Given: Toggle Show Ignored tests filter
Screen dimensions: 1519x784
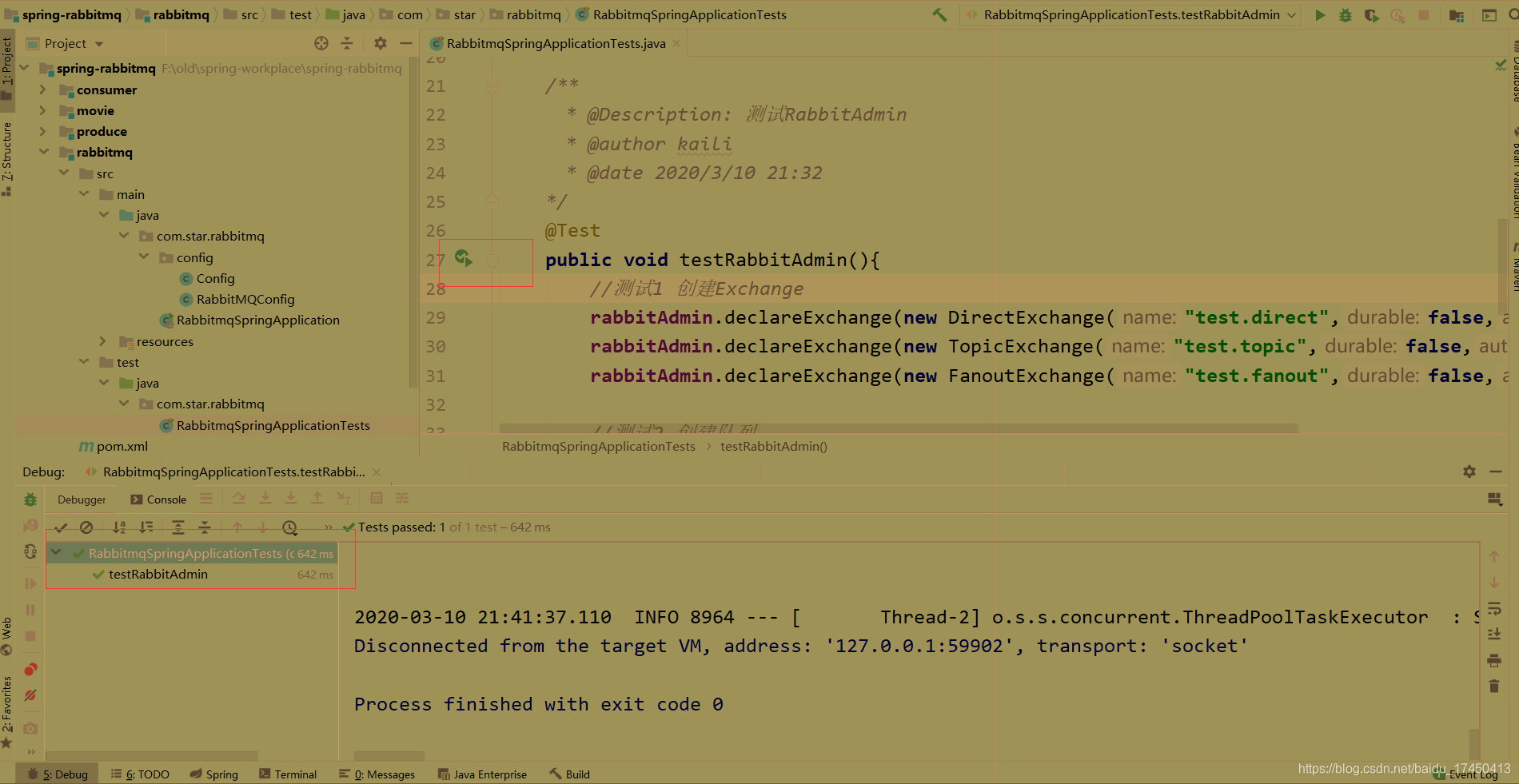Looking at the screenshot, I should tap(86, 527).
